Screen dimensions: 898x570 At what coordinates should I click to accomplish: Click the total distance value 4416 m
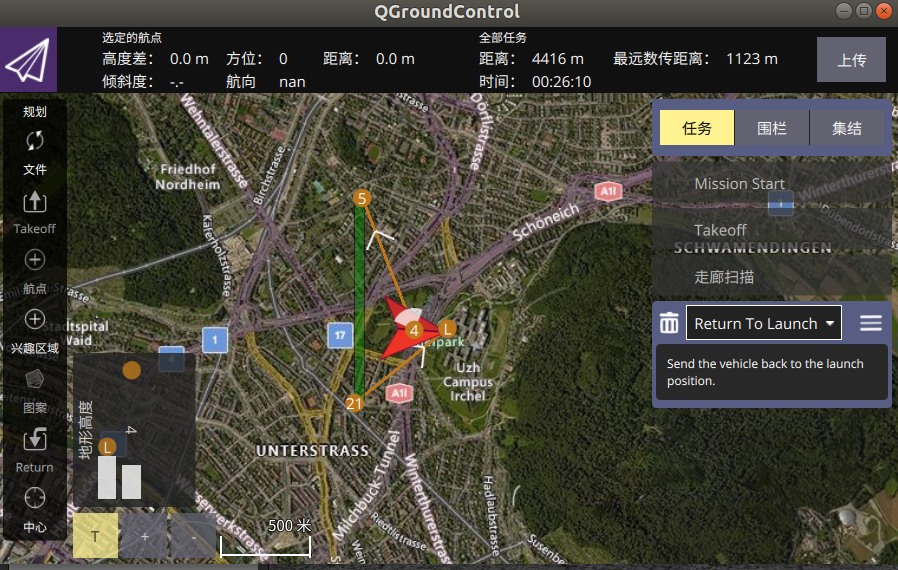[x=558, y=59]
